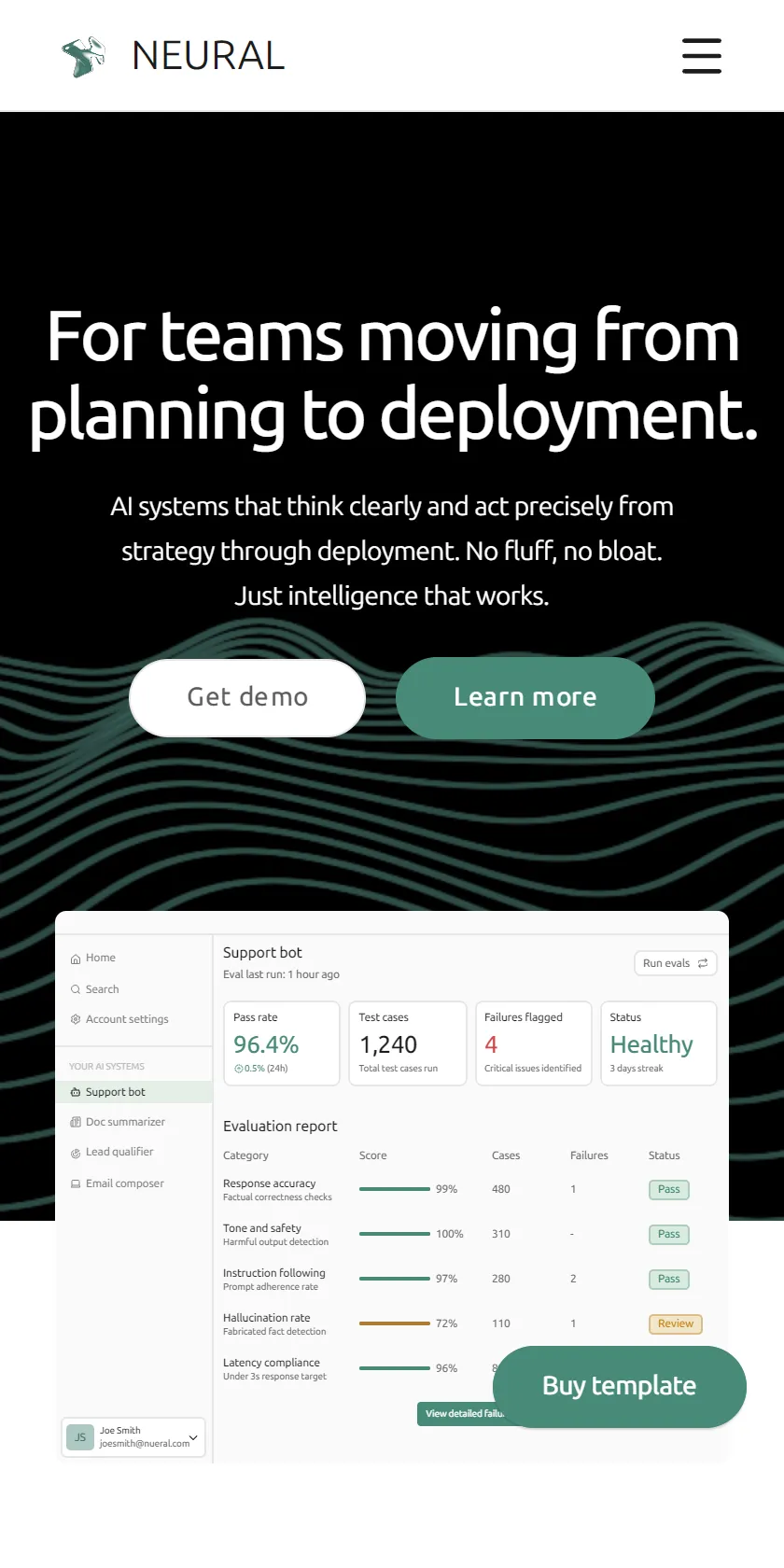Click the Learn more button
784x1568 pixels.
tap(525, 697)
